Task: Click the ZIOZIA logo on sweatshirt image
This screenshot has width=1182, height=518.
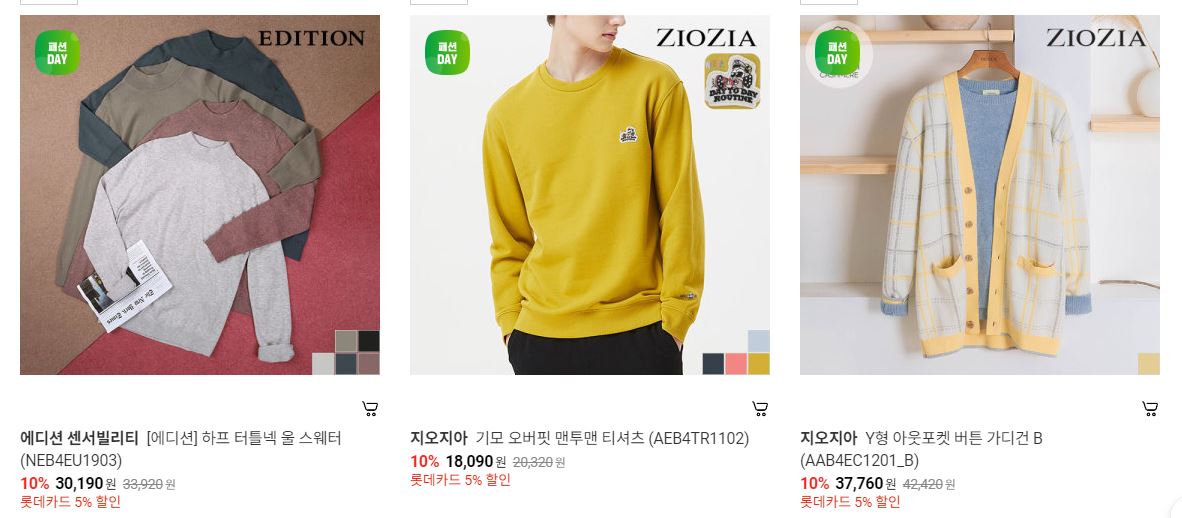Action: coord(706,38)
